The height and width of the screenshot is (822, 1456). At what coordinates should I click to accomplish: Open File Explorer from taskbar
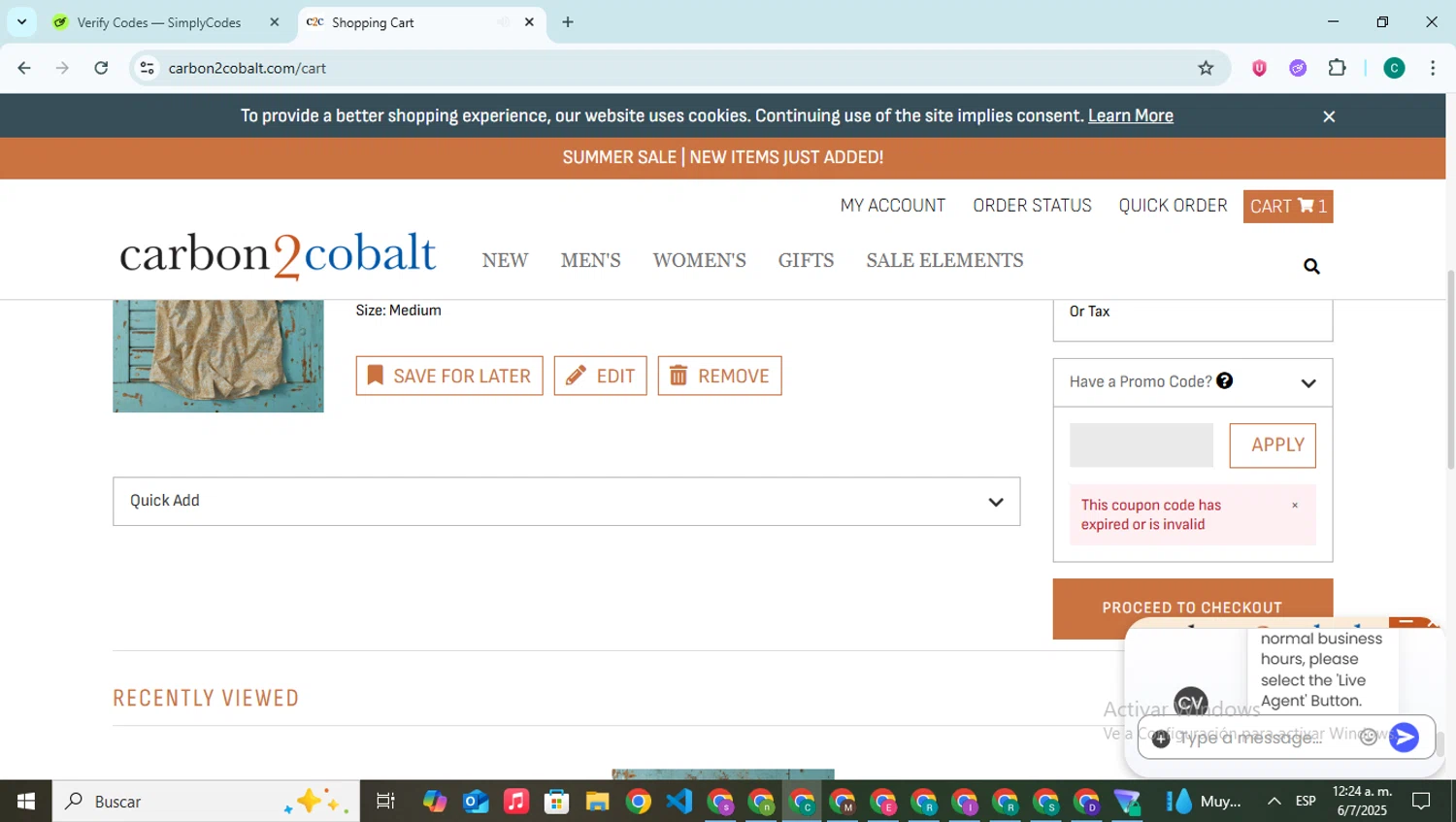click(x=597, y=802)
